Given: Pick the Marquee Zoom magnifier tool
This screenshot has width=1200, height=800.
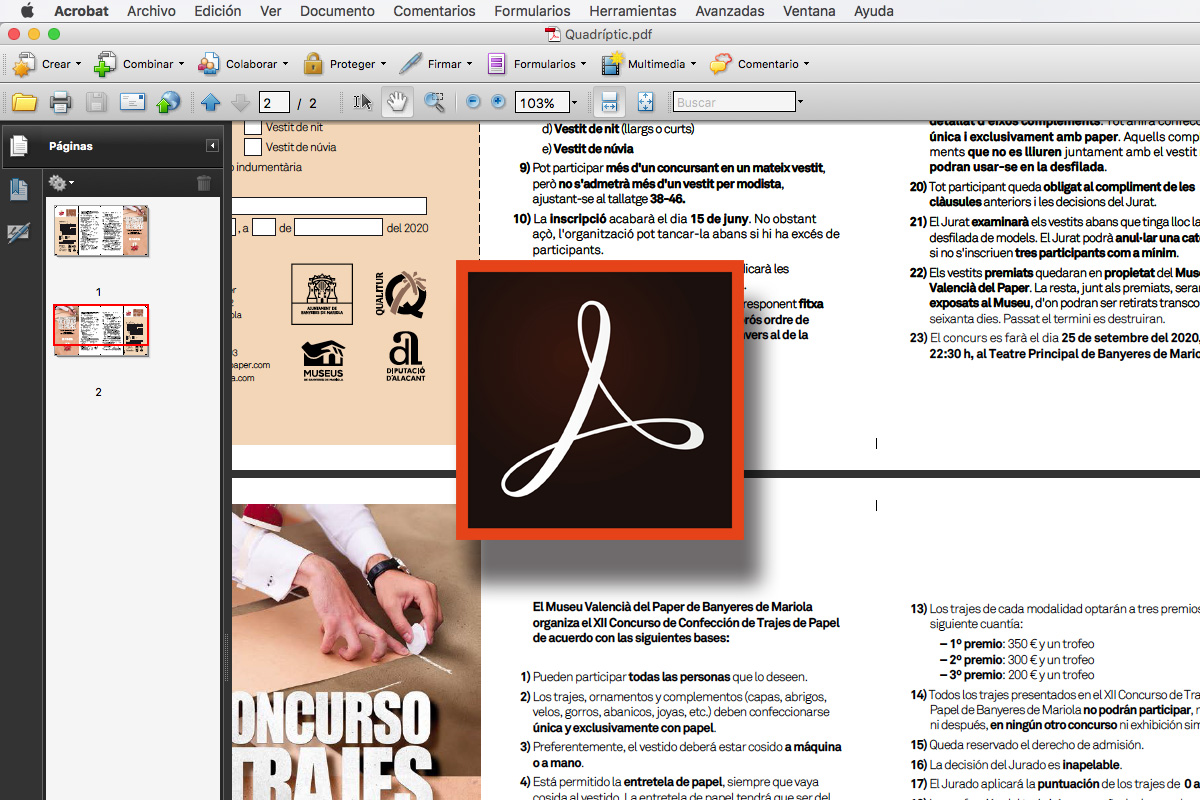Looking at the screenshot, I should [434, 102].
